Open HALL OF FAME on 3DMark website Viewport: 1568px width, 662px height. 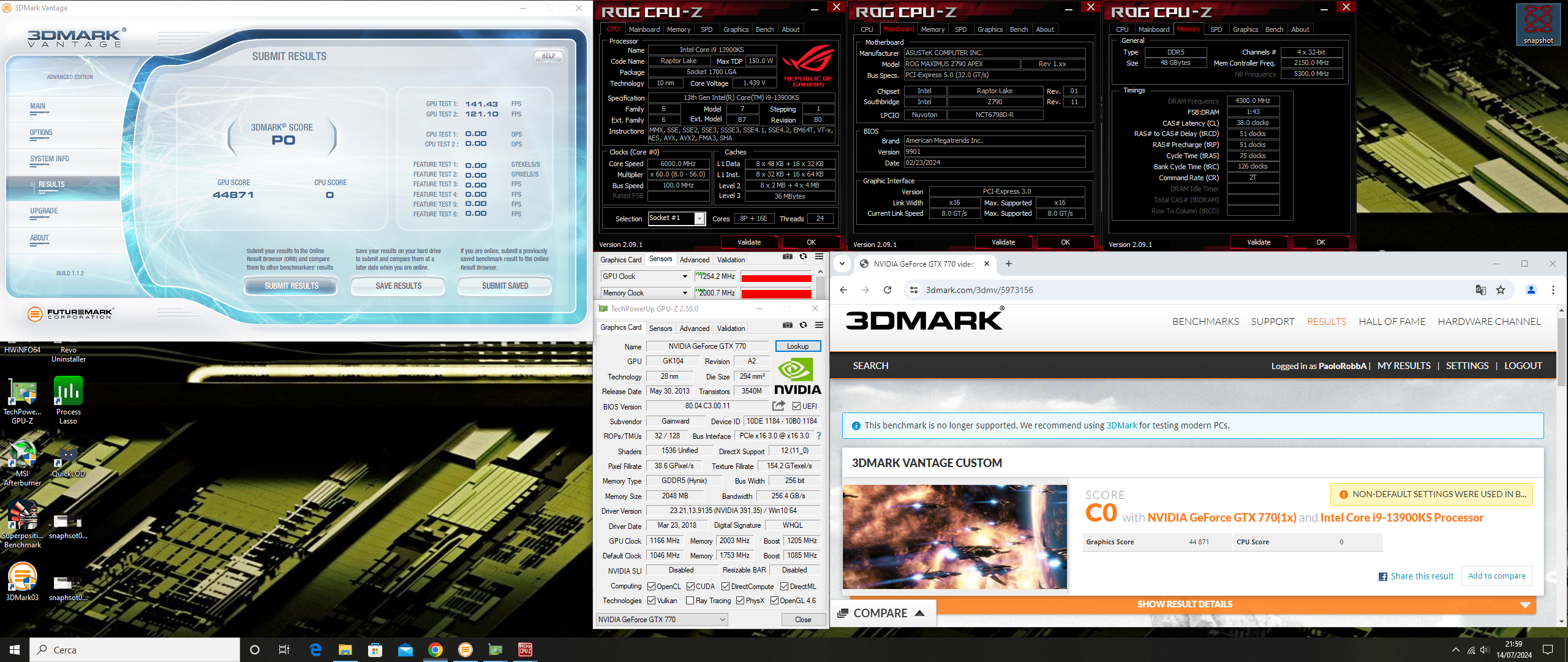(1392, 321)
